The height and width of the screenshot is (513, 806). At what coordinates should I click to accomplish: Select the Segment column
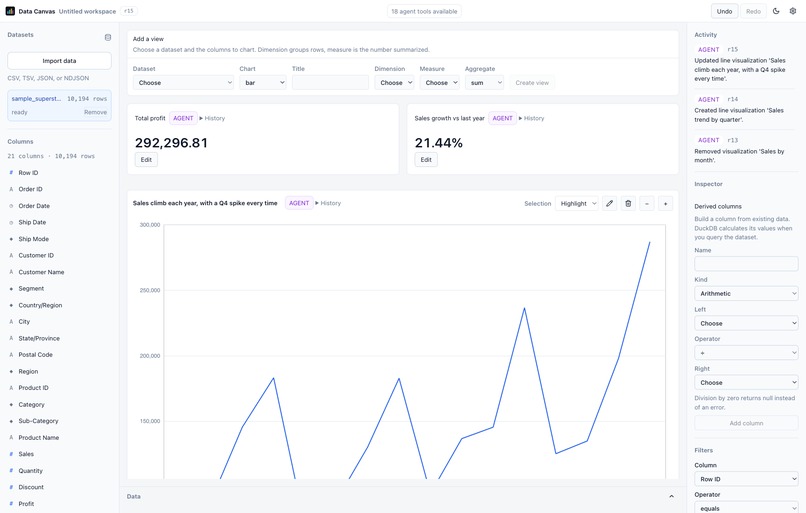31,289
